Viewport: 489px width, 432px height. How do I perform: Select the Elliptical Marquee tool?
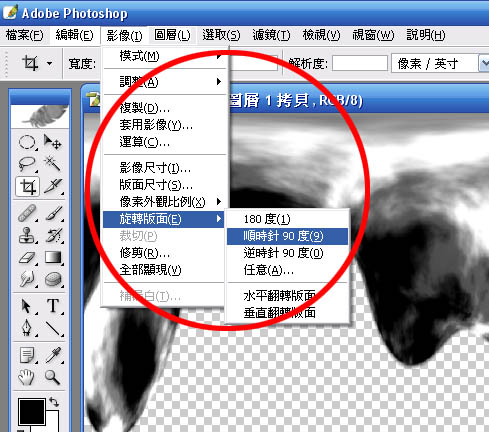point(27,142)
